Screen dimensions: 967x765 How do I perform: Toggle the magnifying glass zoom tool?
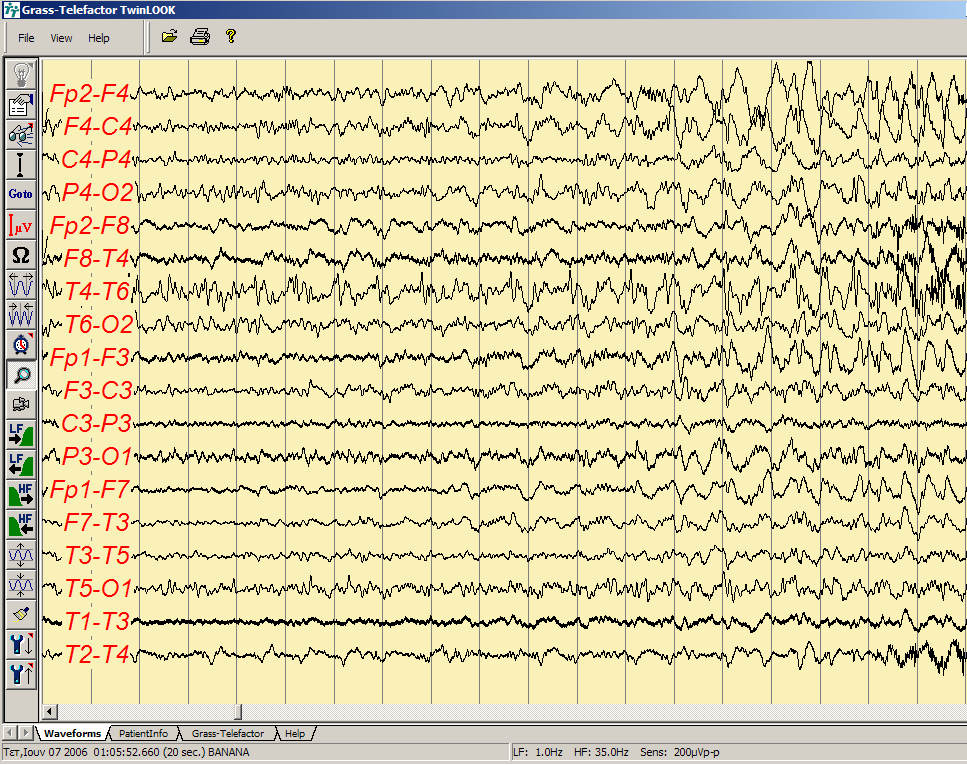coord(21,374)
